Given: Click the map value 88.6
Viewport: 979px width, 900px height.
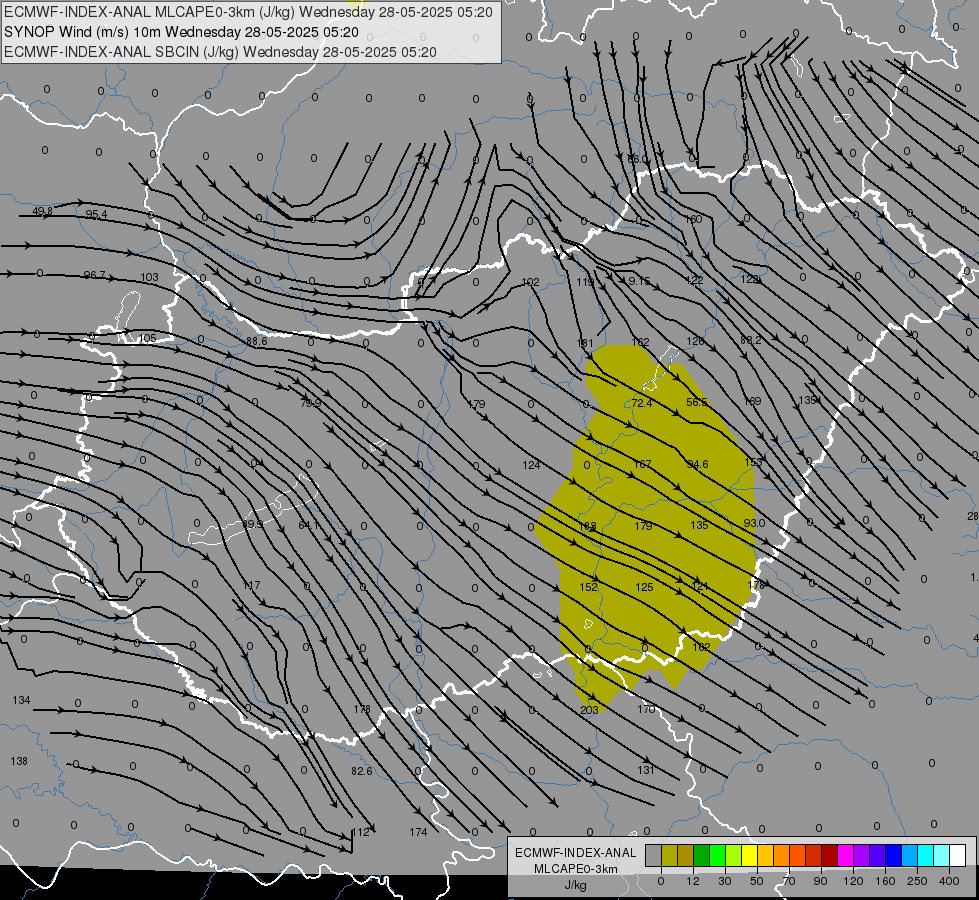Looking at the screenshot, I should (257, 341).
